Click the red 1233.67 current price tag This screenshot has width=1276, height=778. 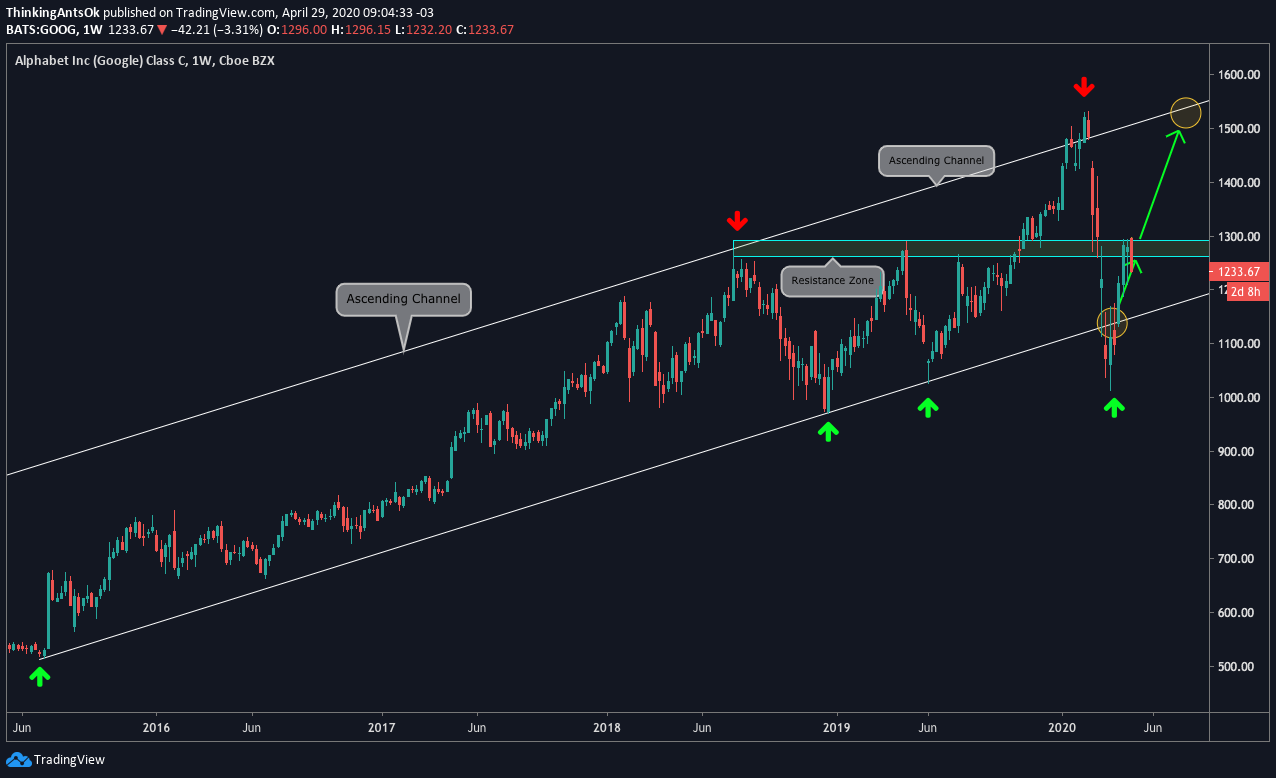tap(1241, 271)
